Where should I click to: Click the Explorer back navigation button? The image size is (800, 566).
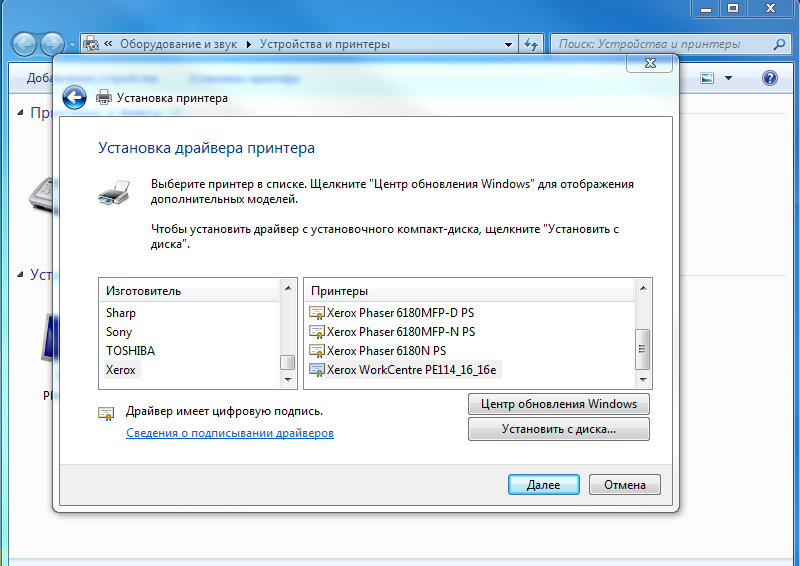tap(24, 44)
